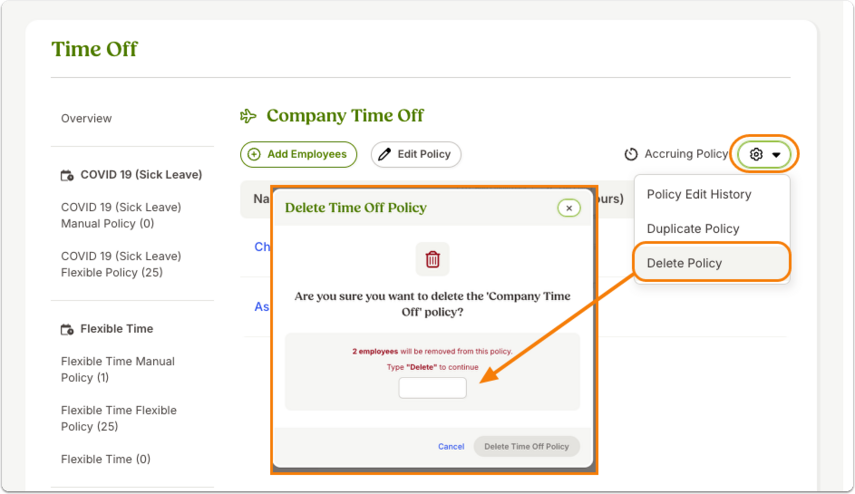The image size is (855, 494).
Task: Click Cancel in the delete dialog
Action: pyautogui.click(x=451, y=447)
